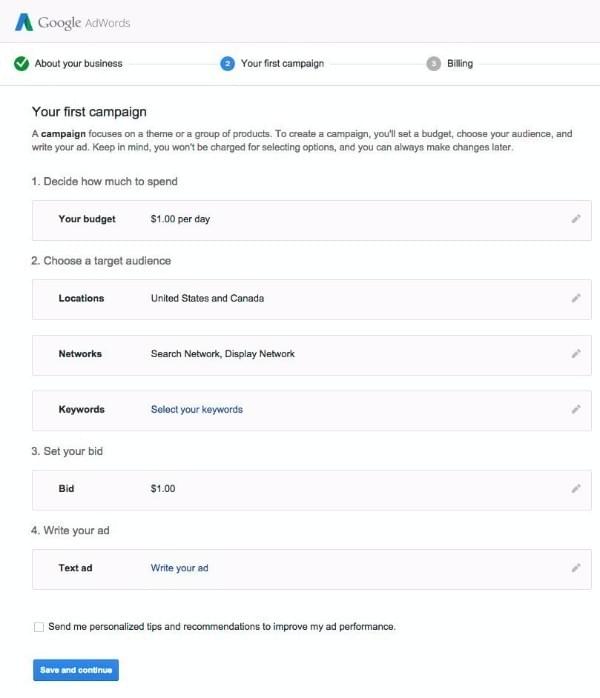Open Keywords editing via pencil icon
600x698 pixels.
[576, 409]
